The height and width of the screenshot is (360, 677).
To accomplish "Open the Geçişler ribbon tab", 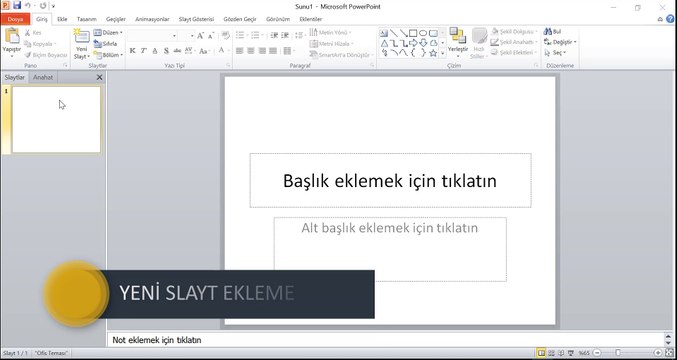I will (x=116, y=19).
